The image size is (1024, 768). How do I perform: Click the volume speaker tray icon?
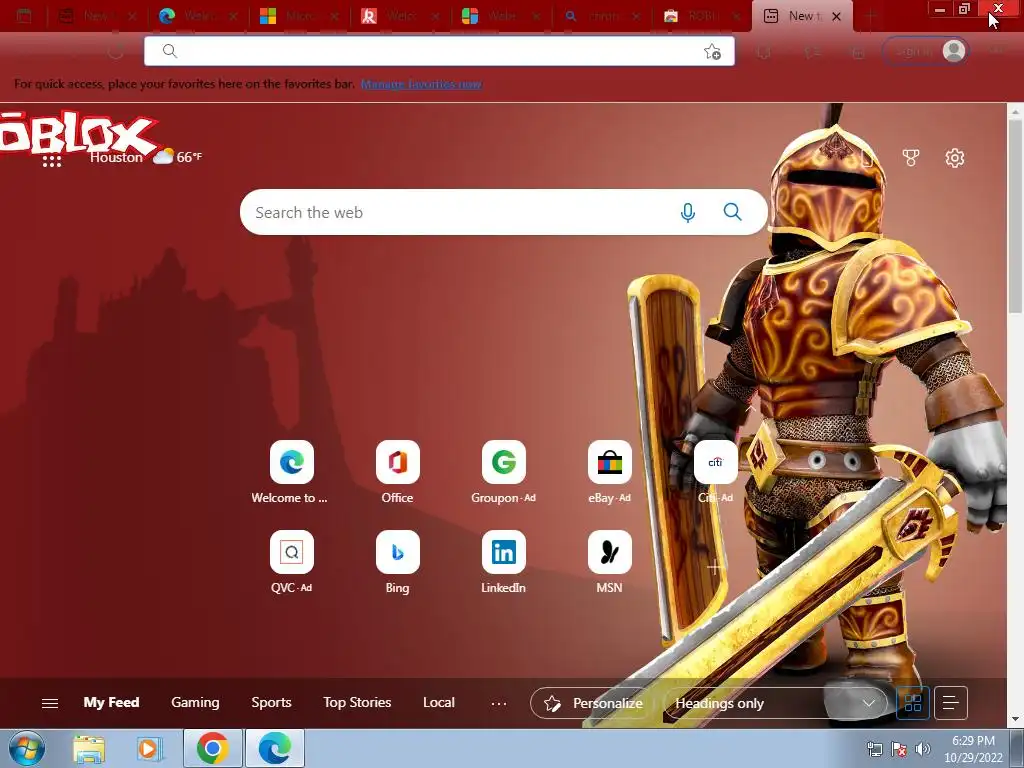pyautogui.click(x=922, y=750)
